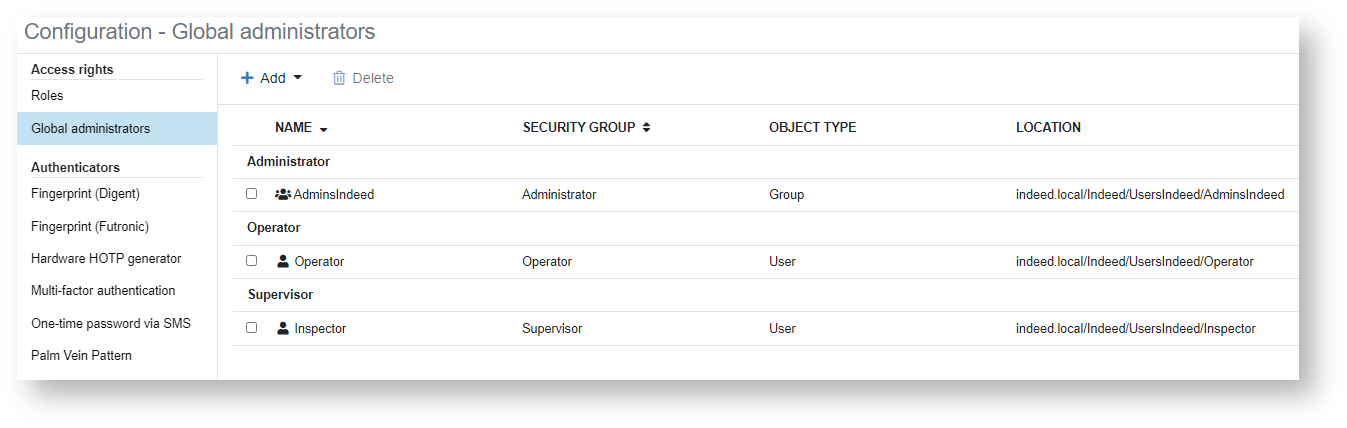The height and width of the screenshot is (428, 1347).
Task: Tick the Operator row checkbox
Action: coord(252,261)
